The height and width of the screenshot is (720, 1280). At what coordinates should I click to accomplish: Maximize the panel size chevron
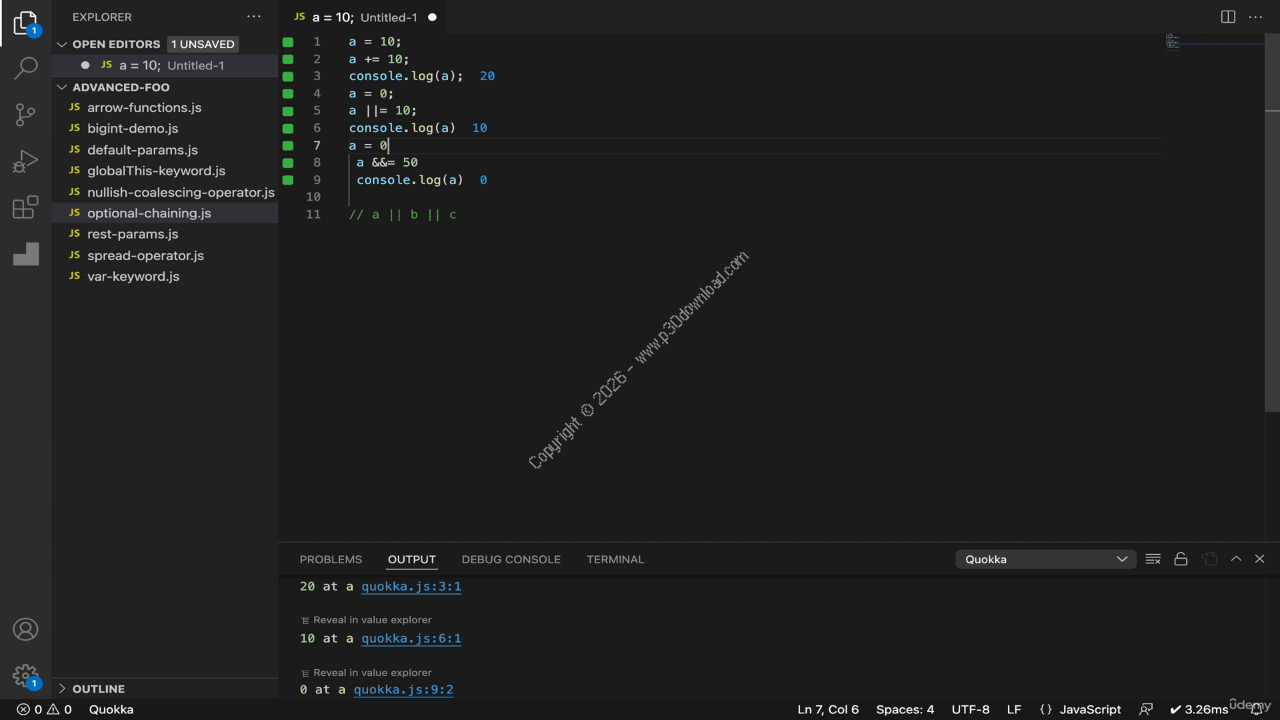click(1236, 559)
